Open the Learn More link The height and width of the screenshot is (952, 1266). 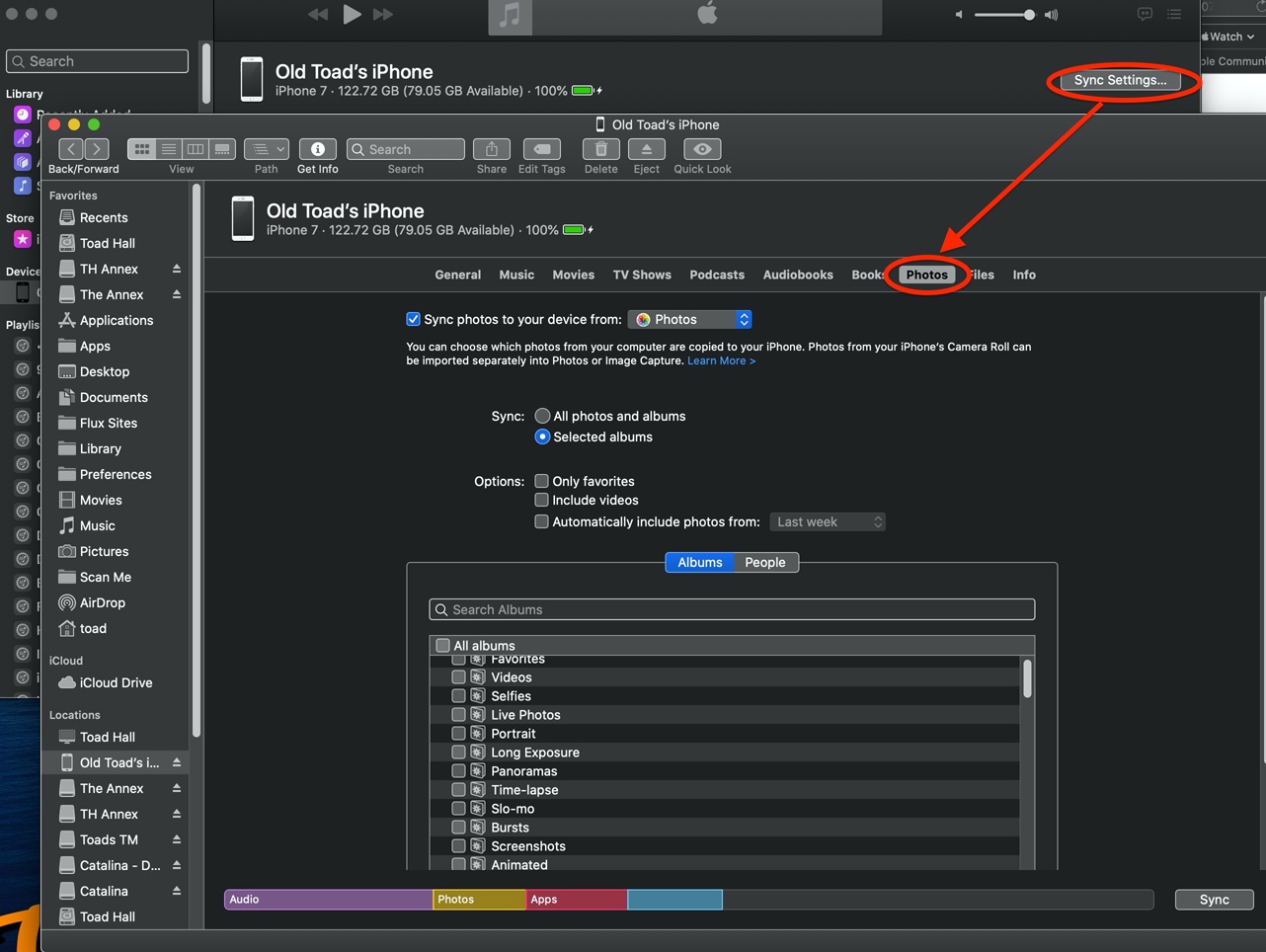click(721, 360)
